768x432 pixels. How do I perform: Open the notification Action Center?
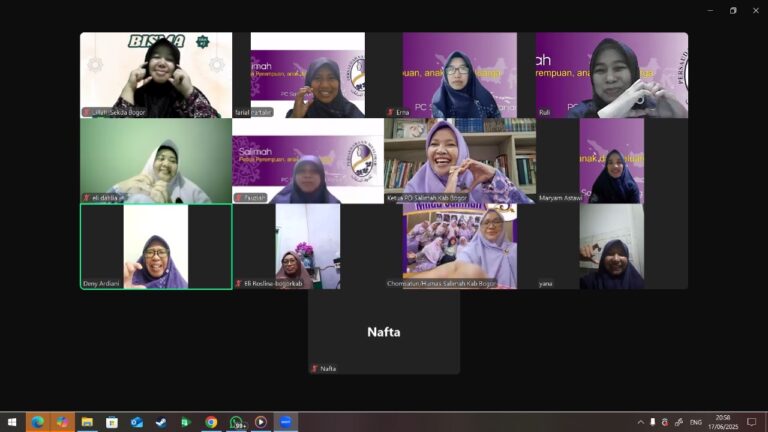pyautogui.click(x=752, y=422)
